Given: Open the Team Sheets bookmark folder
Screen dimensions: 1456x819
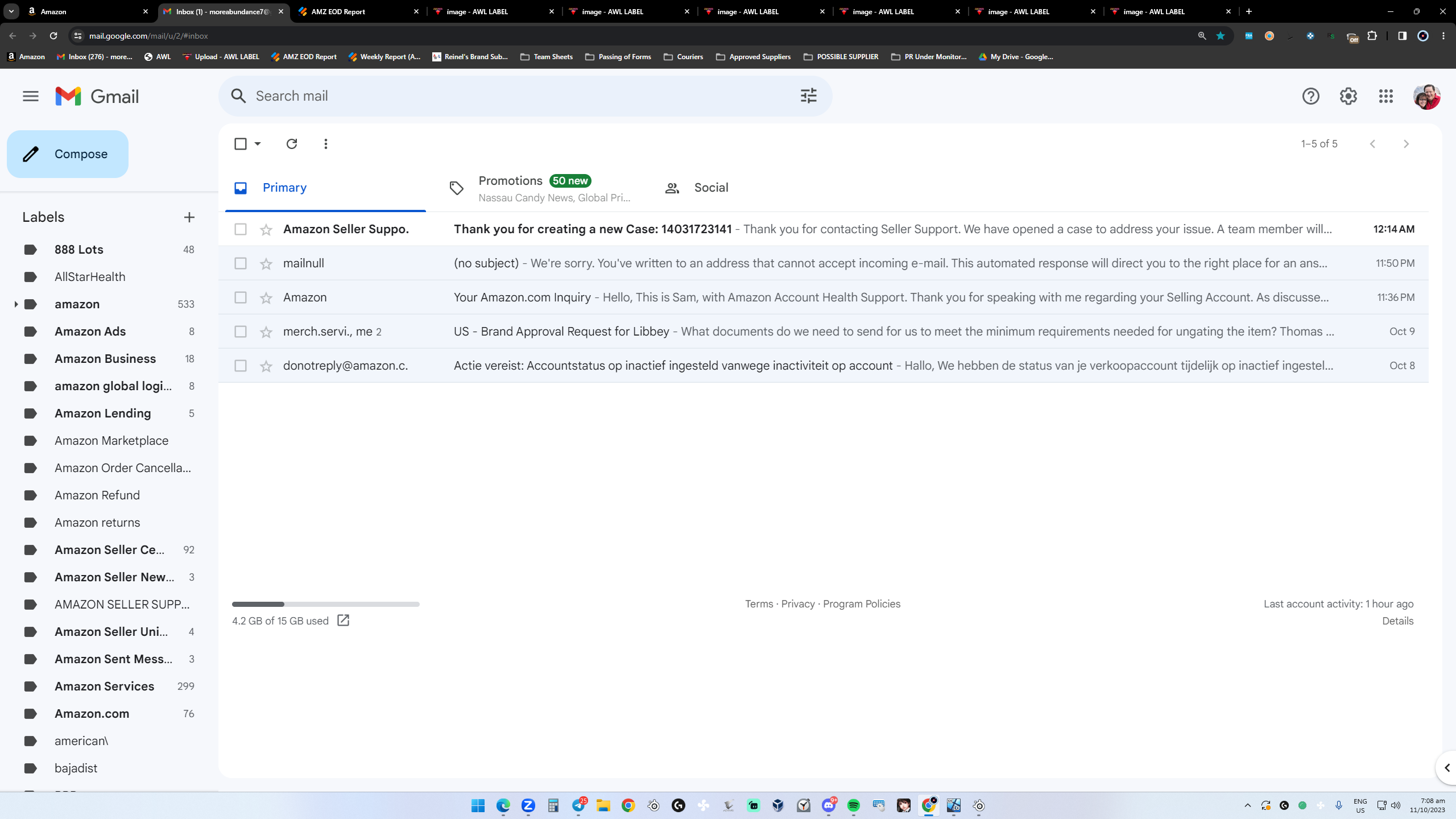Looking at the screenshot, I should (547, 57).
